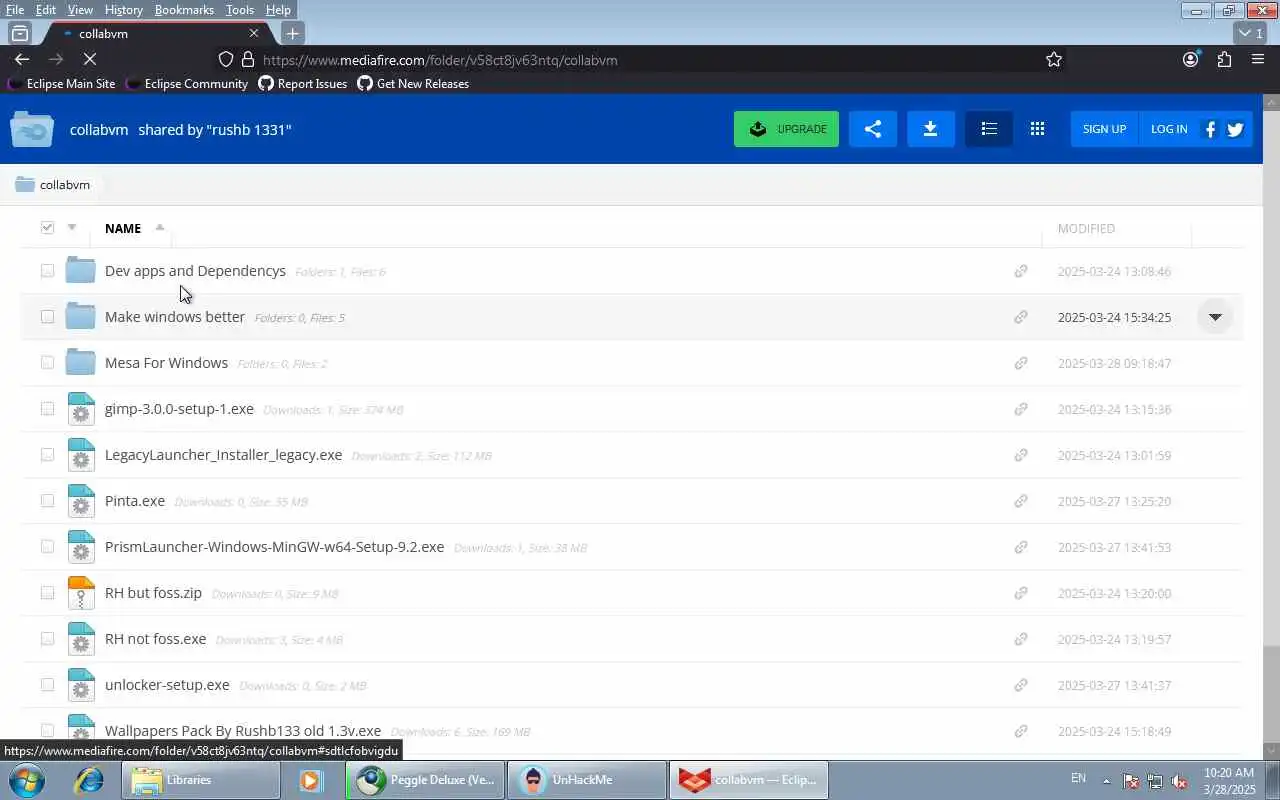Open a new browser tab
The height and width of the screenshot is (800, 1280).
pos(292,33)
